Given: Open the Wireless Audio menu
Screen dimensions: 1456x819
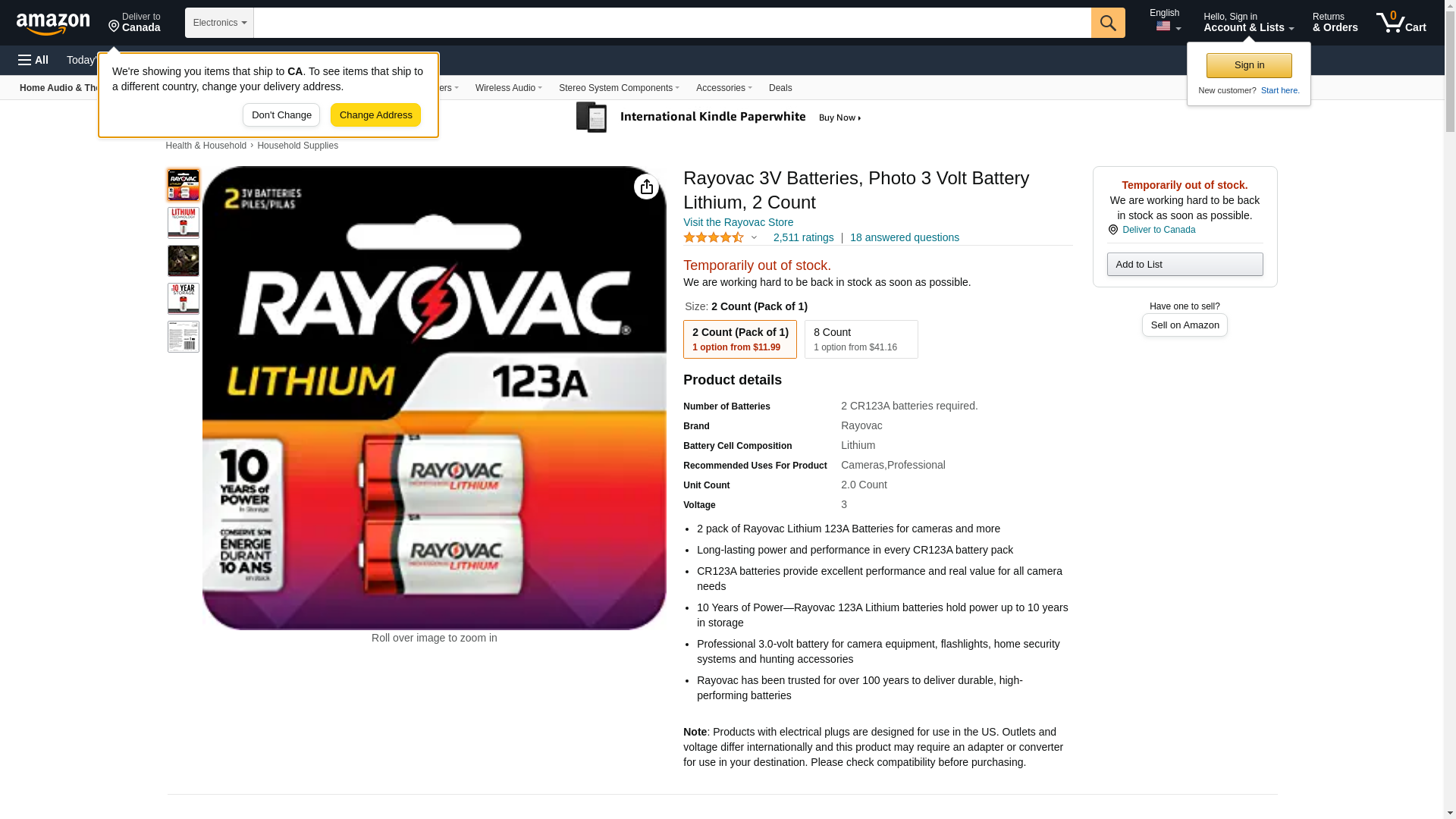Looking at the screenshot, I should click(508, 88).
